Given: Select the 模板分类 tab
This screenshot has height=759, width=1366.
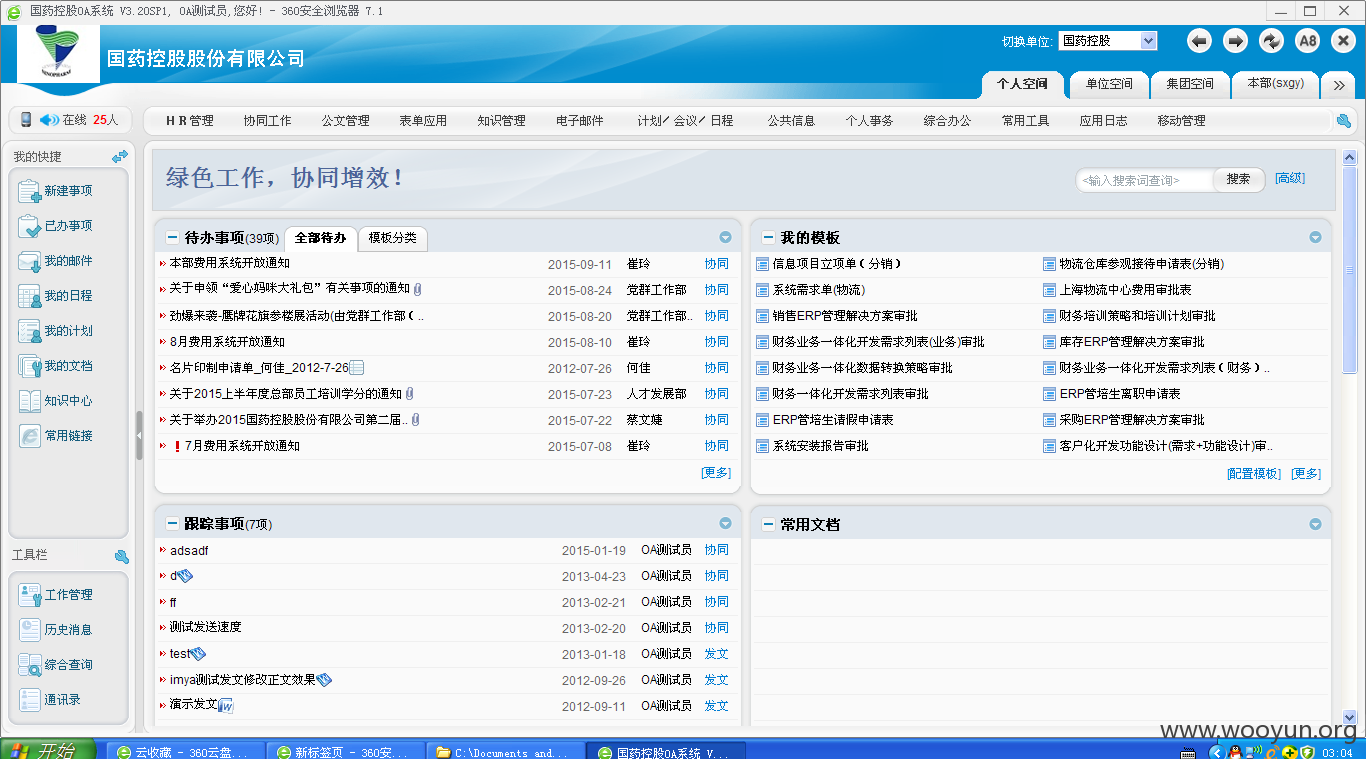Looking at the screenshot, I should [392, 238].
